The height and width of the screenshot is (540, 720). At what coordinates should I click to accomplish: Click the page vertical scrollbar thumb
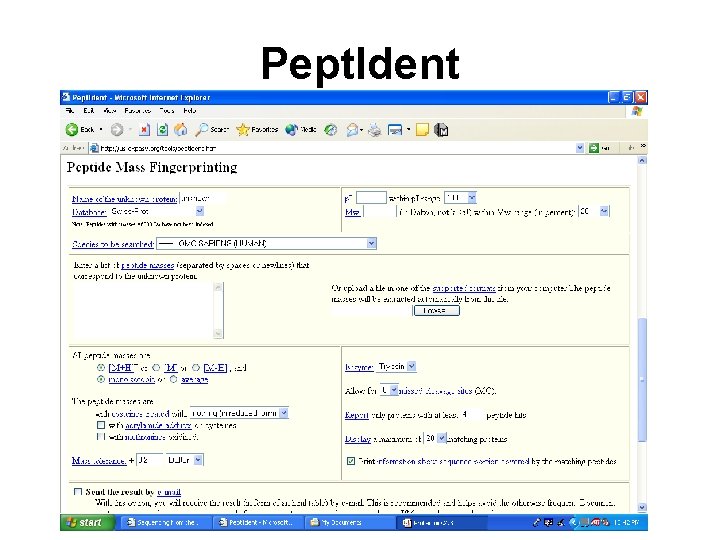tap(642, 379)
